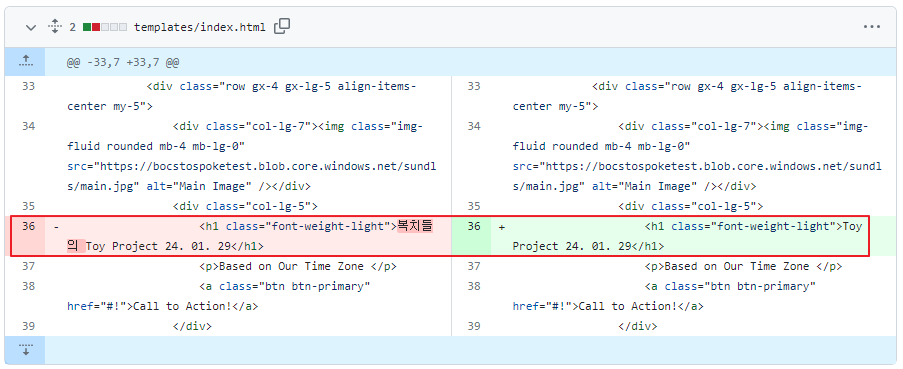The image size is (903, 369).
Task: Open the templates/index.html file link
Action: click(x=200, y=27)
